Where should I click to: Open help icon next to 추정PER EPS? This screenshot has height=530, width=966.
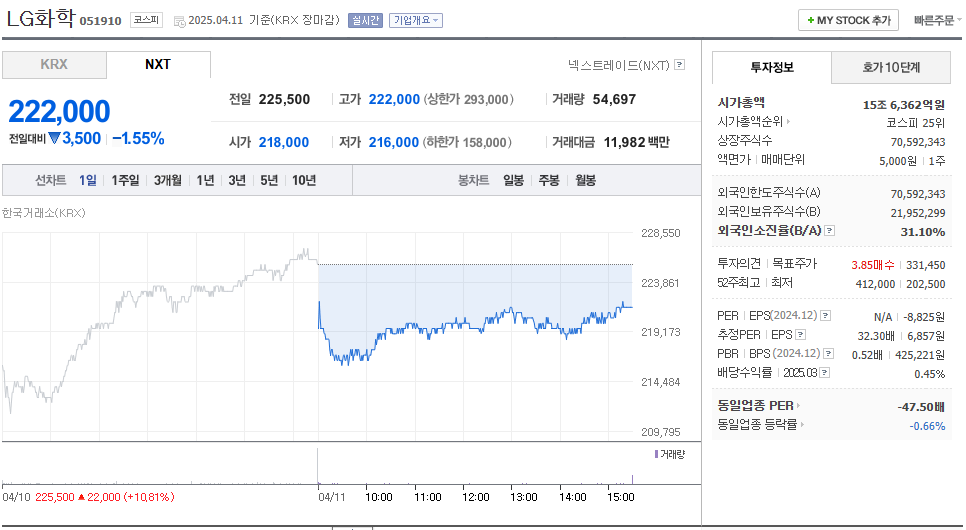click(x=800, y=335)
